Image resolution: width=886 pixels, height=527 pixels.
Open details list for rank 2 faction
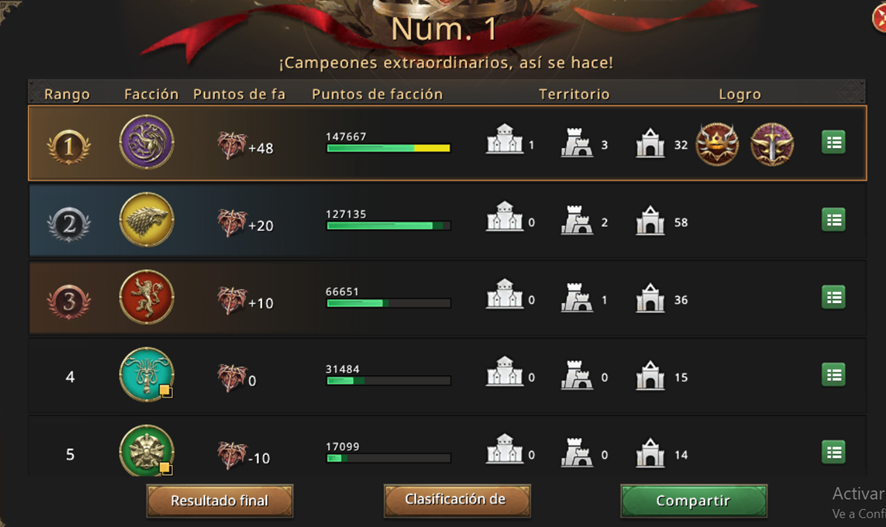tap(833, 220)
